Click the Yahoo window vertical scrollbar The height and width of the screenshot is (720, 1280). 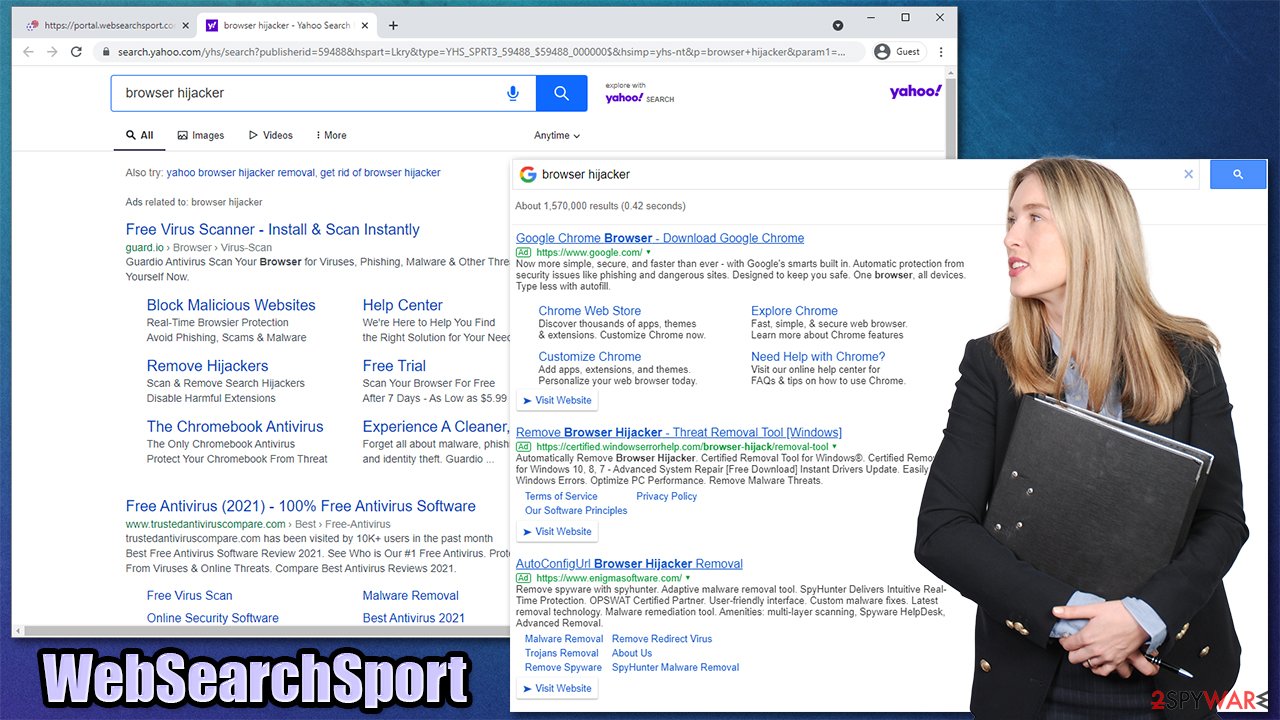950,120
